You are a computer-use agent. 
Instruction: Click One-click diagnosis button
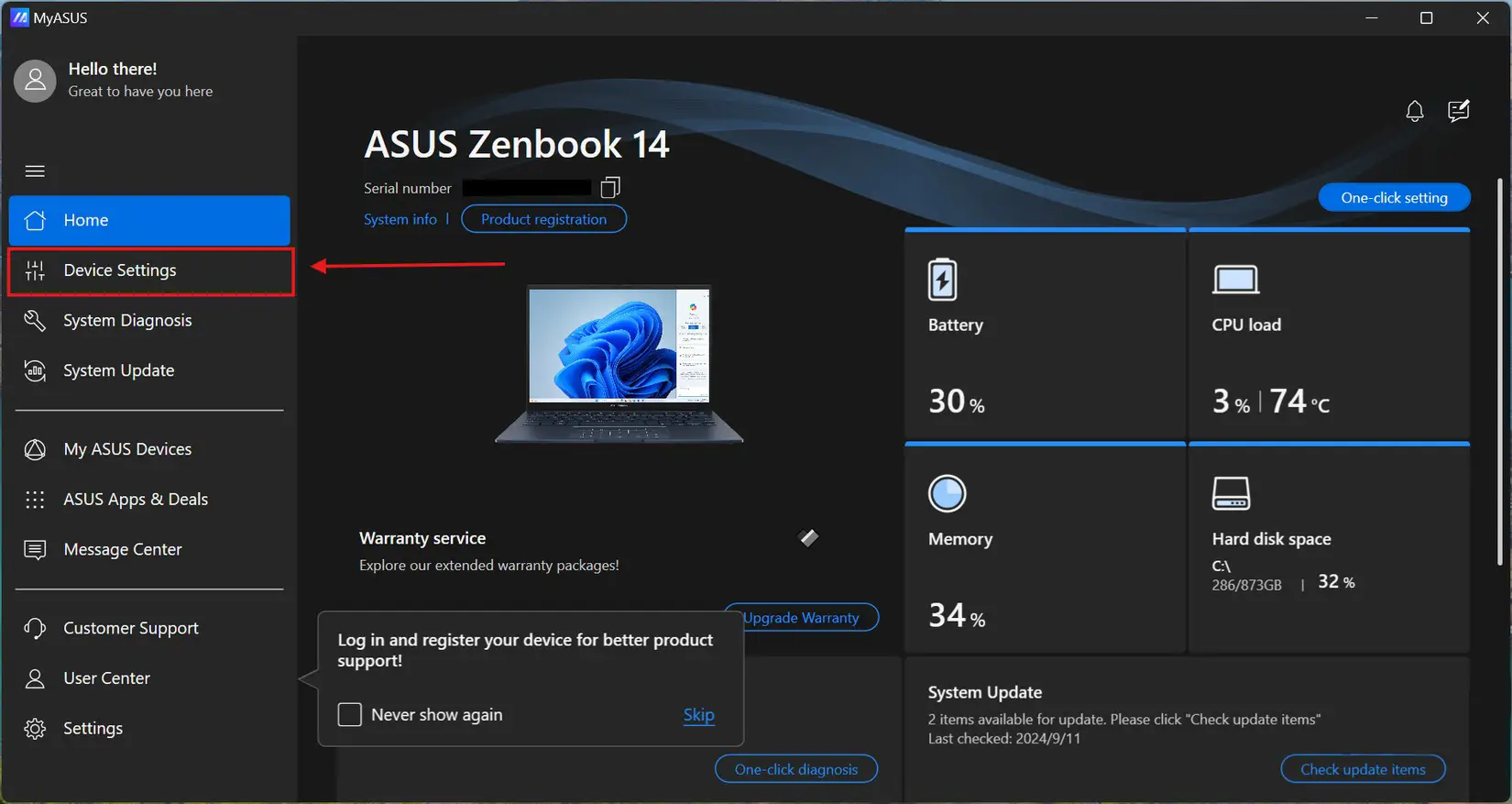[796, 769]
